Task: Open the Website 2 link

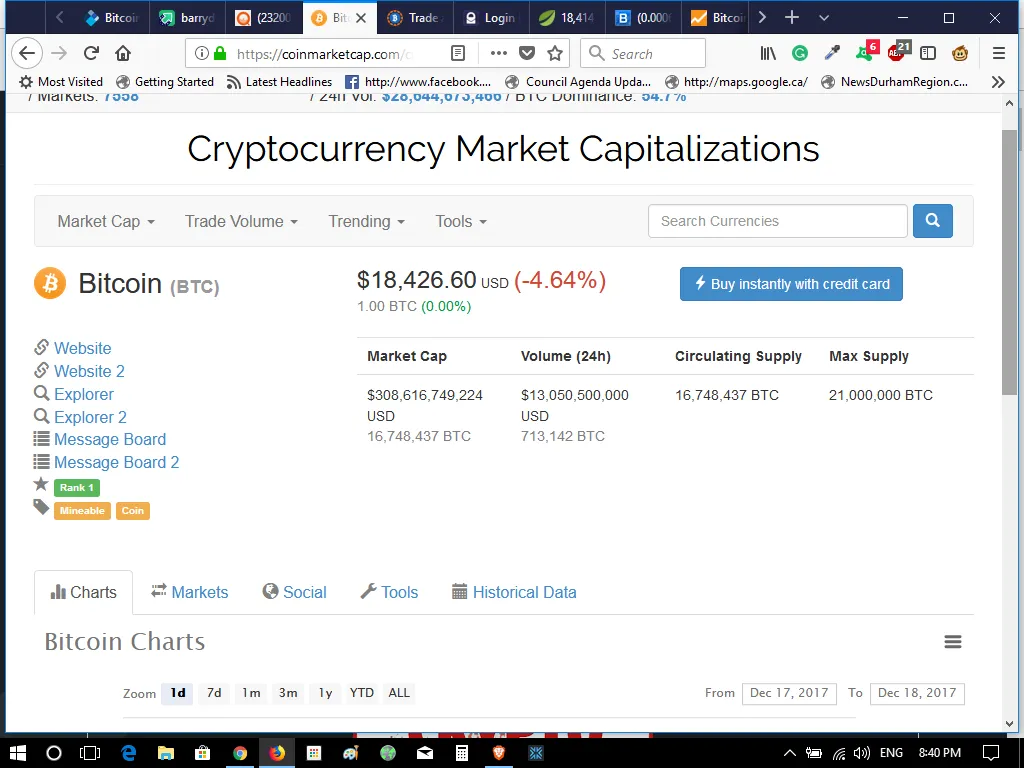Action: point(89,371)
